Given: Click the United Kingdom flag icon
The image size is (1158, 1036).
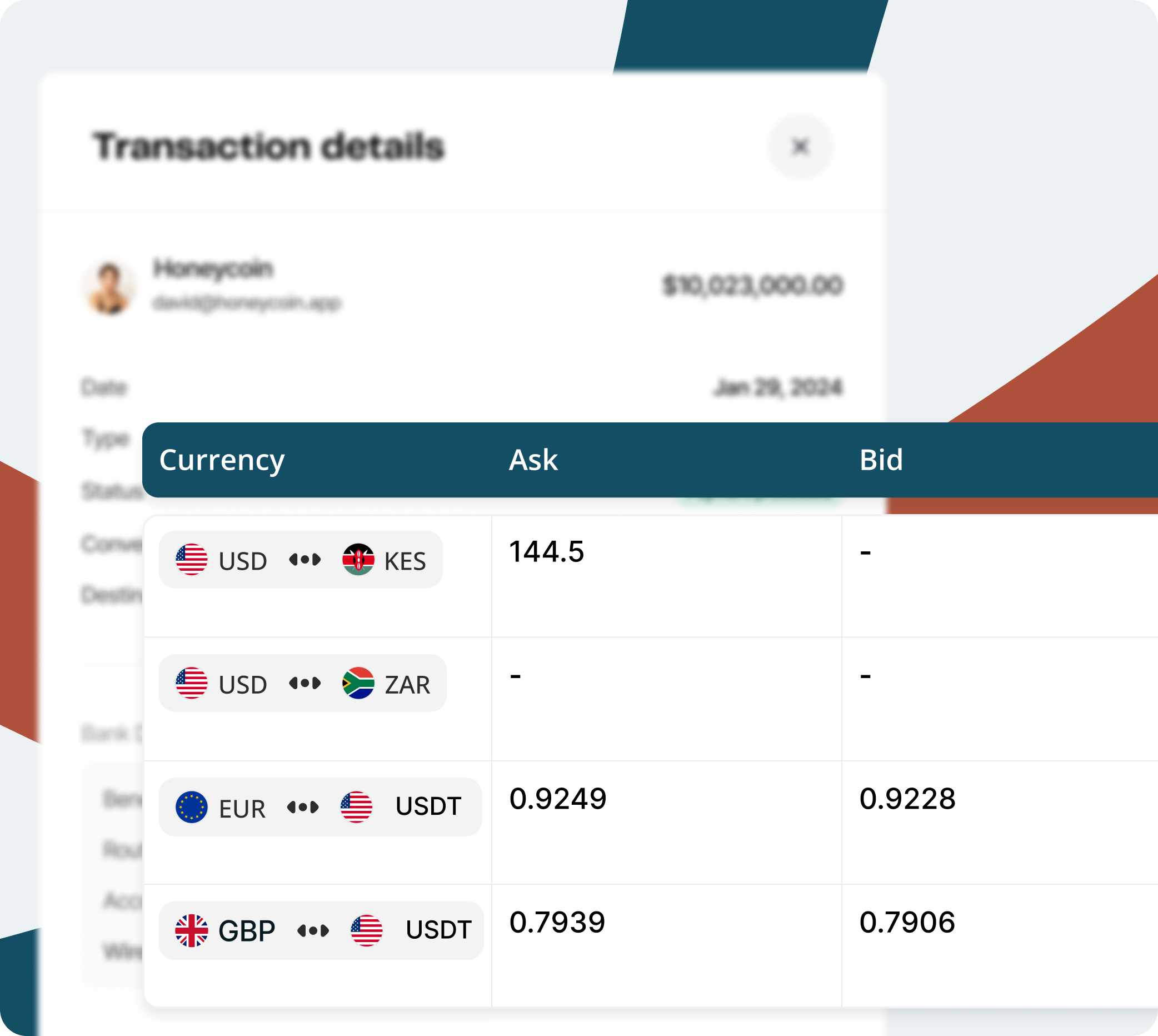Looking at the screenshot, I should tap(191, 930).
